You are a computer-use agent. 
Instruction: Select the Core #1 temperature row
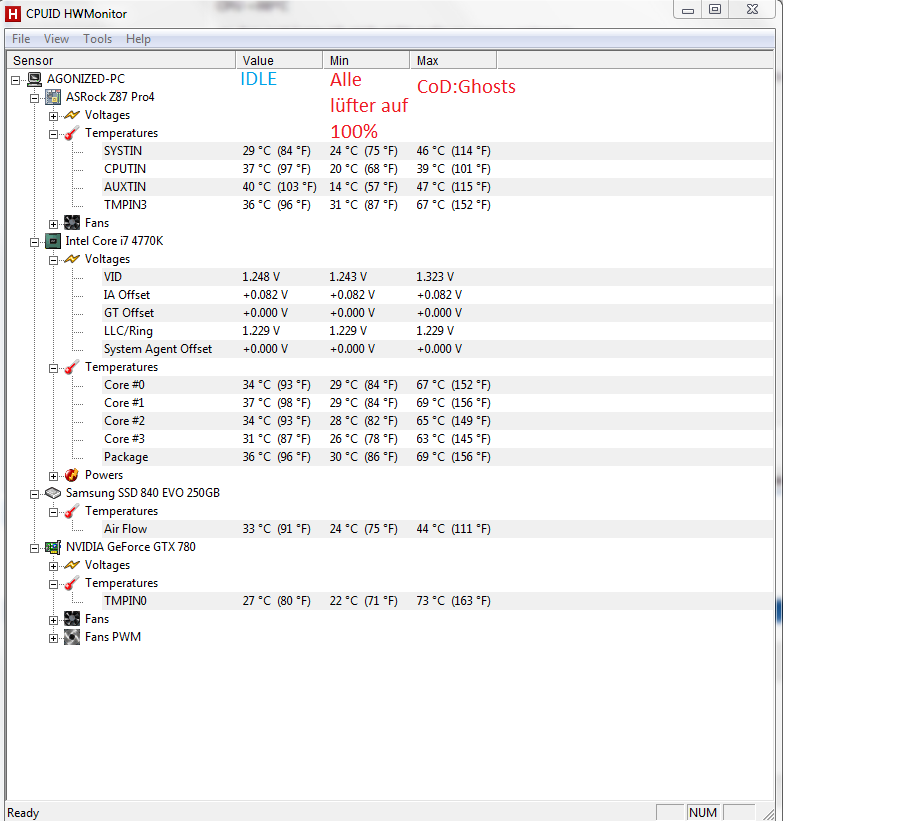pyautogui.click(x=436, y=404)
